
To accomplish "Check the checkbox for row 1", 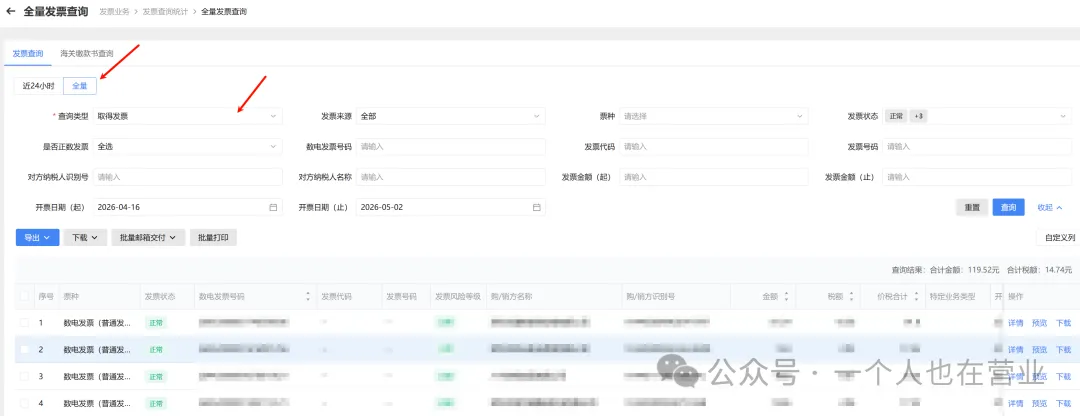I will coord(25,322).
